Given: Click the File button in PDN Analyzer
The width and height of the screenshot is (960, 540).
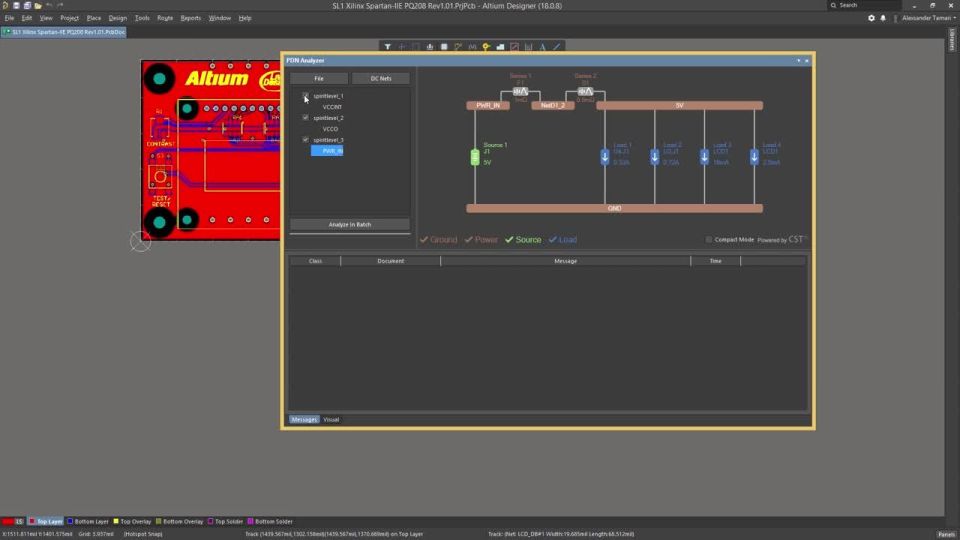Looking at the screenshot, I should point(319,78).
